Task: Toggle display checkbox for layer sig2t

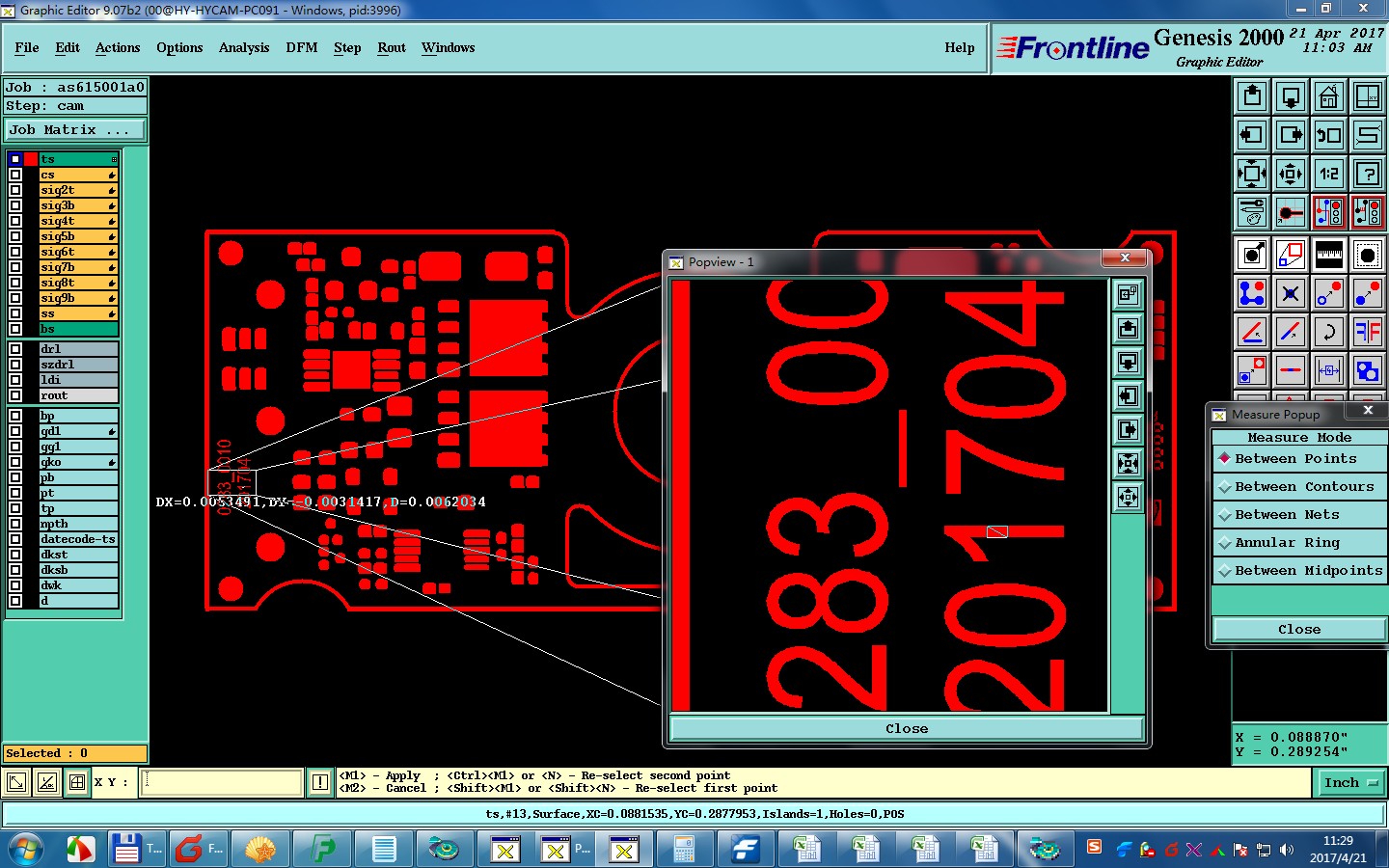Action: click(15, 190)
